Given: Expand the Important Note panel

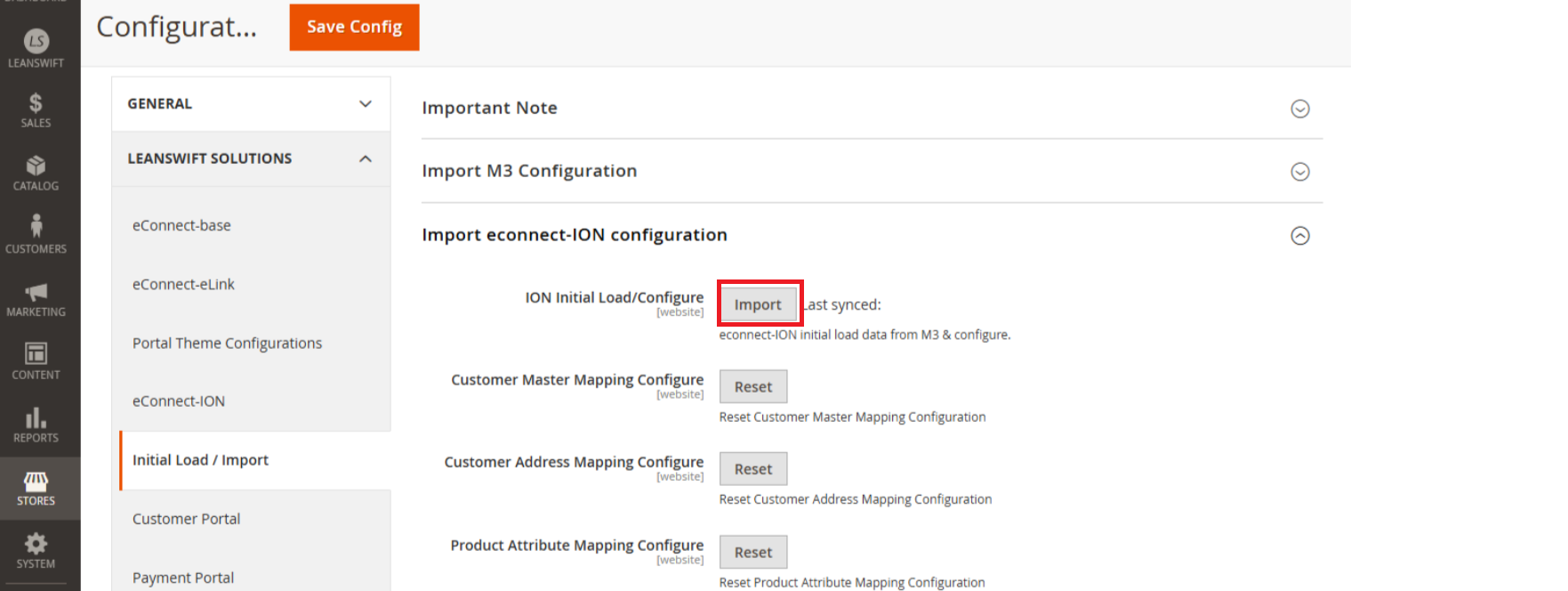Looking at the screenshot, I should [1299, 109].
